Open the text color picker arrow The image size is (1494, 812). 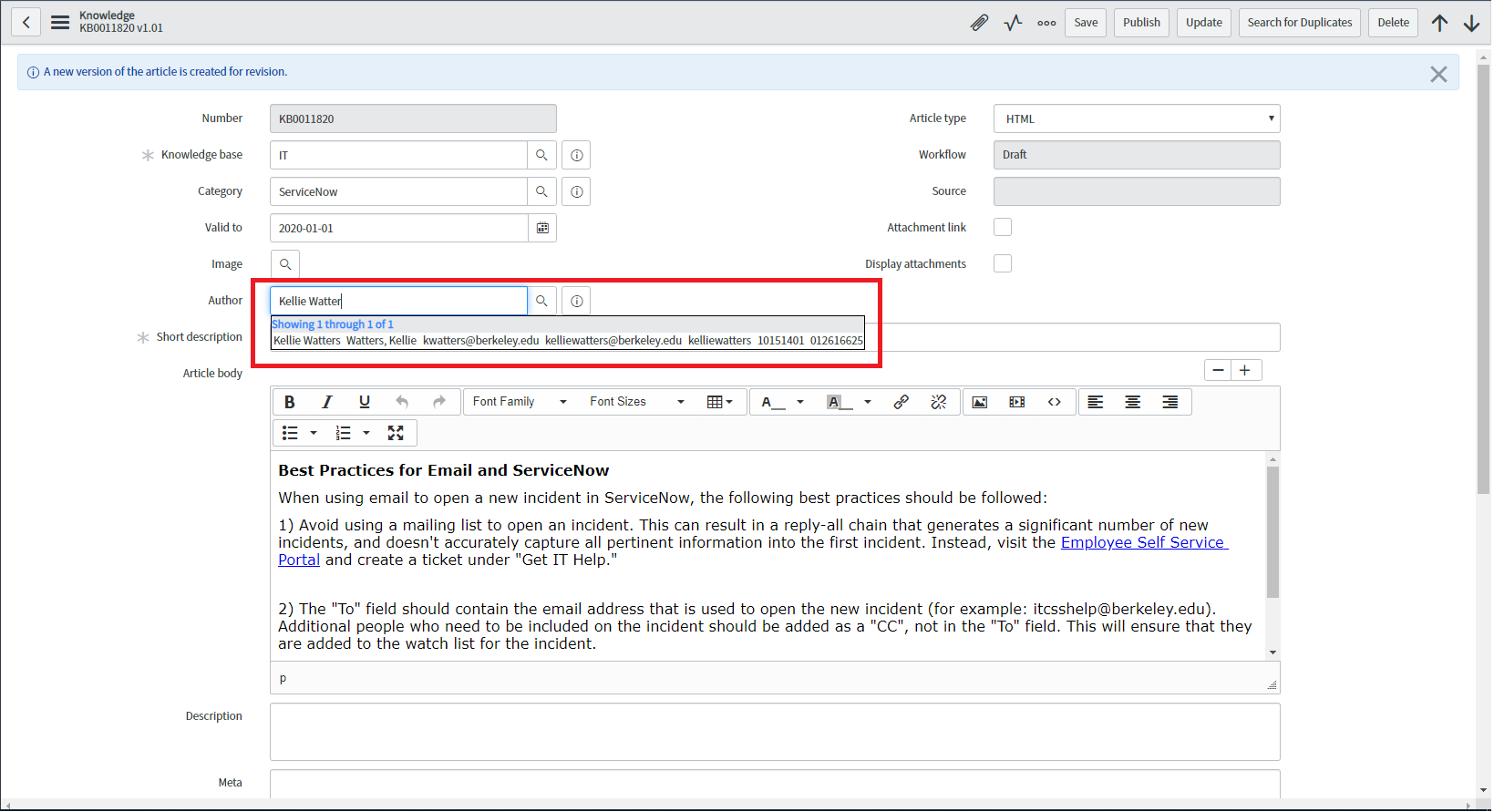click(x=800, y=402)
